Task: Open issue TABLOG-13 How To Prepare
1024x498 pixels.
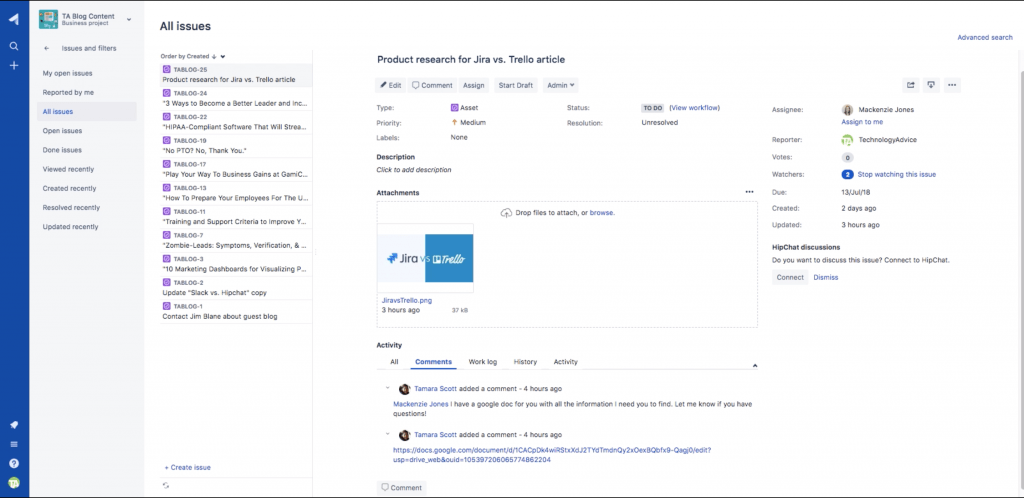Action: coord(236,193)
